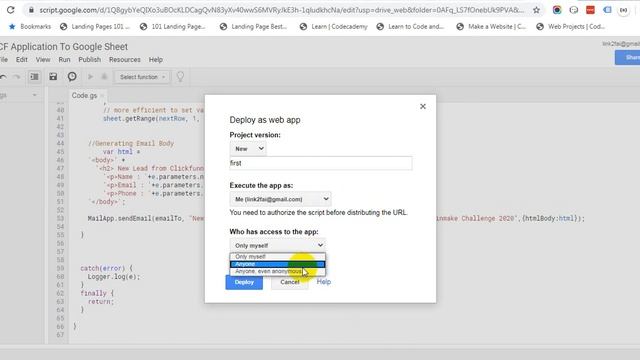
Task: Click the lightbulb icon in the toolbar
Action: pyautogui.click(x=180, y=77)
